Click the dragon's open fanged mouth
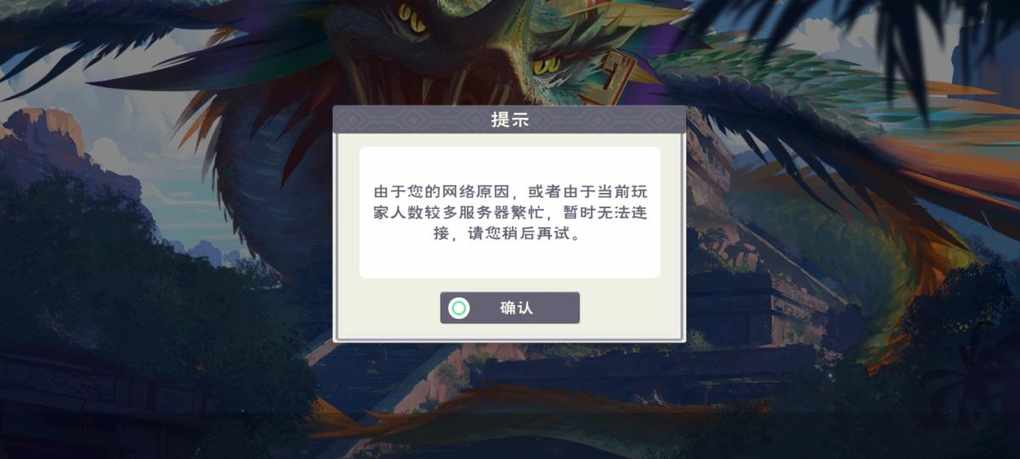 click(x=416, y=79)
